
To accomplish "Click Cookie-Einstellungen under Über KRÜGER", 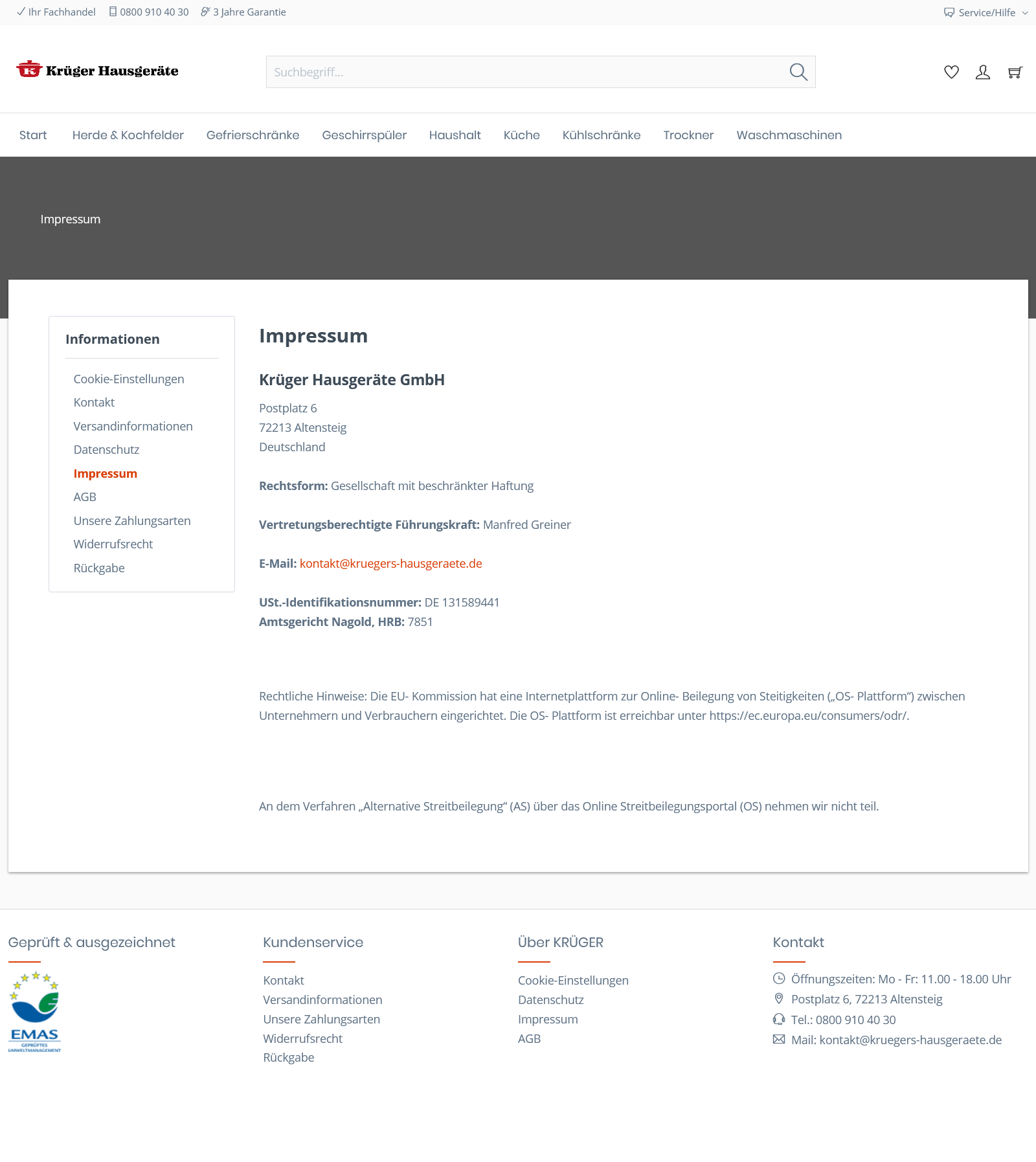I will (574, 980).
